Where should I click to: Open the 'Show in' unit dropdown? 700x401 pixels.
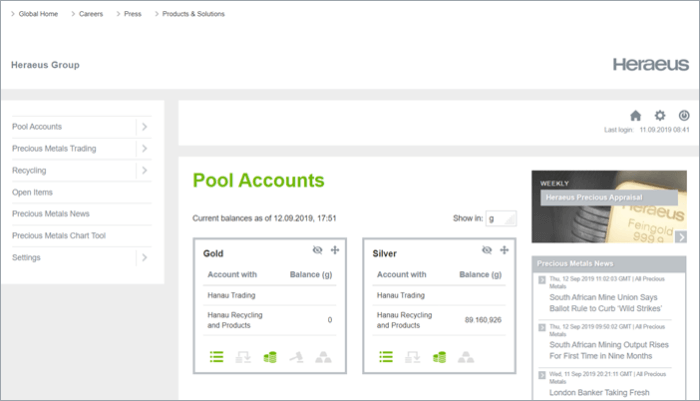pos(501,218)
